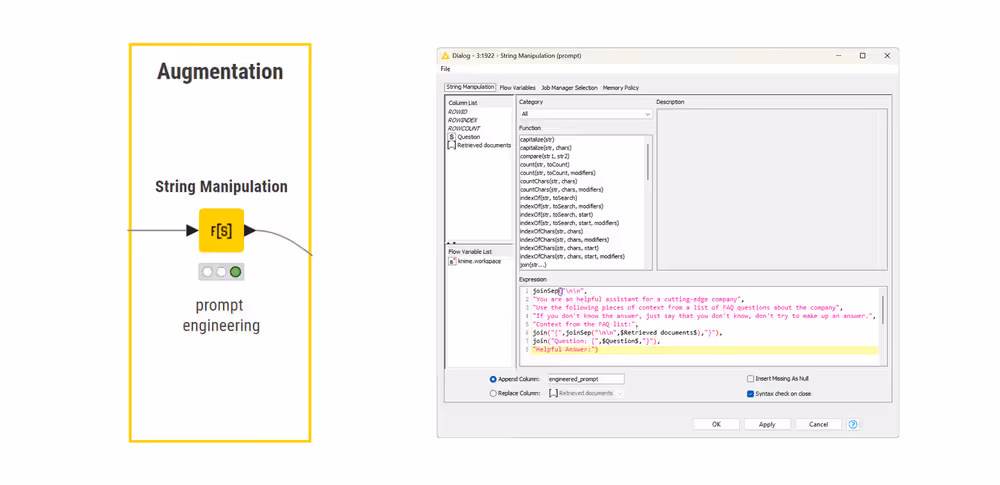Select the Append Column radio button
1000x485 pixels.
[493, 380]
